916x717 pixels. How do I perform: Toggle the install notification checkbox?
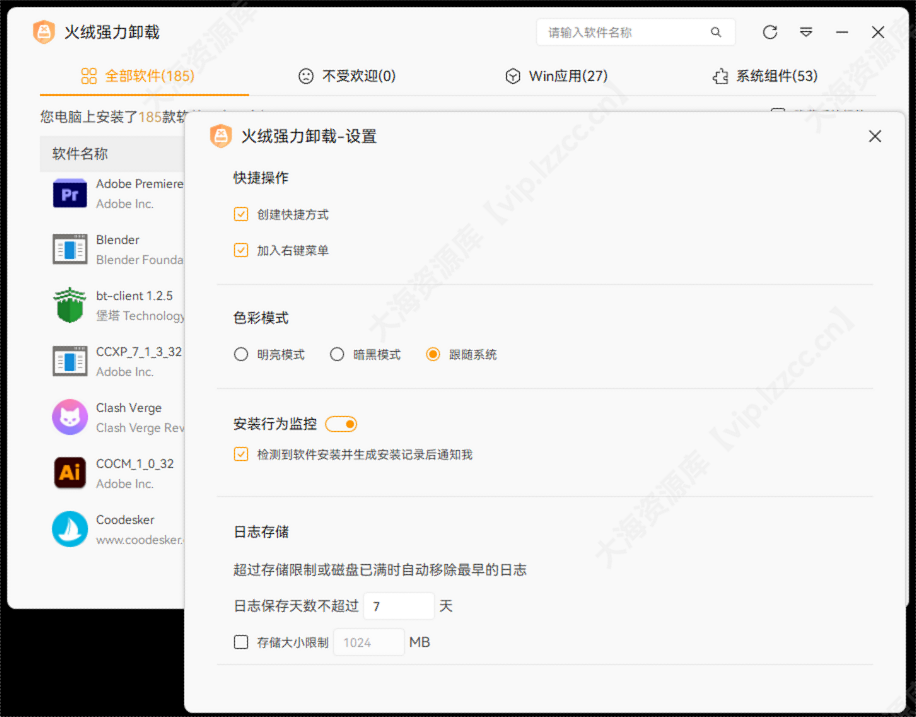coord(241,454)
